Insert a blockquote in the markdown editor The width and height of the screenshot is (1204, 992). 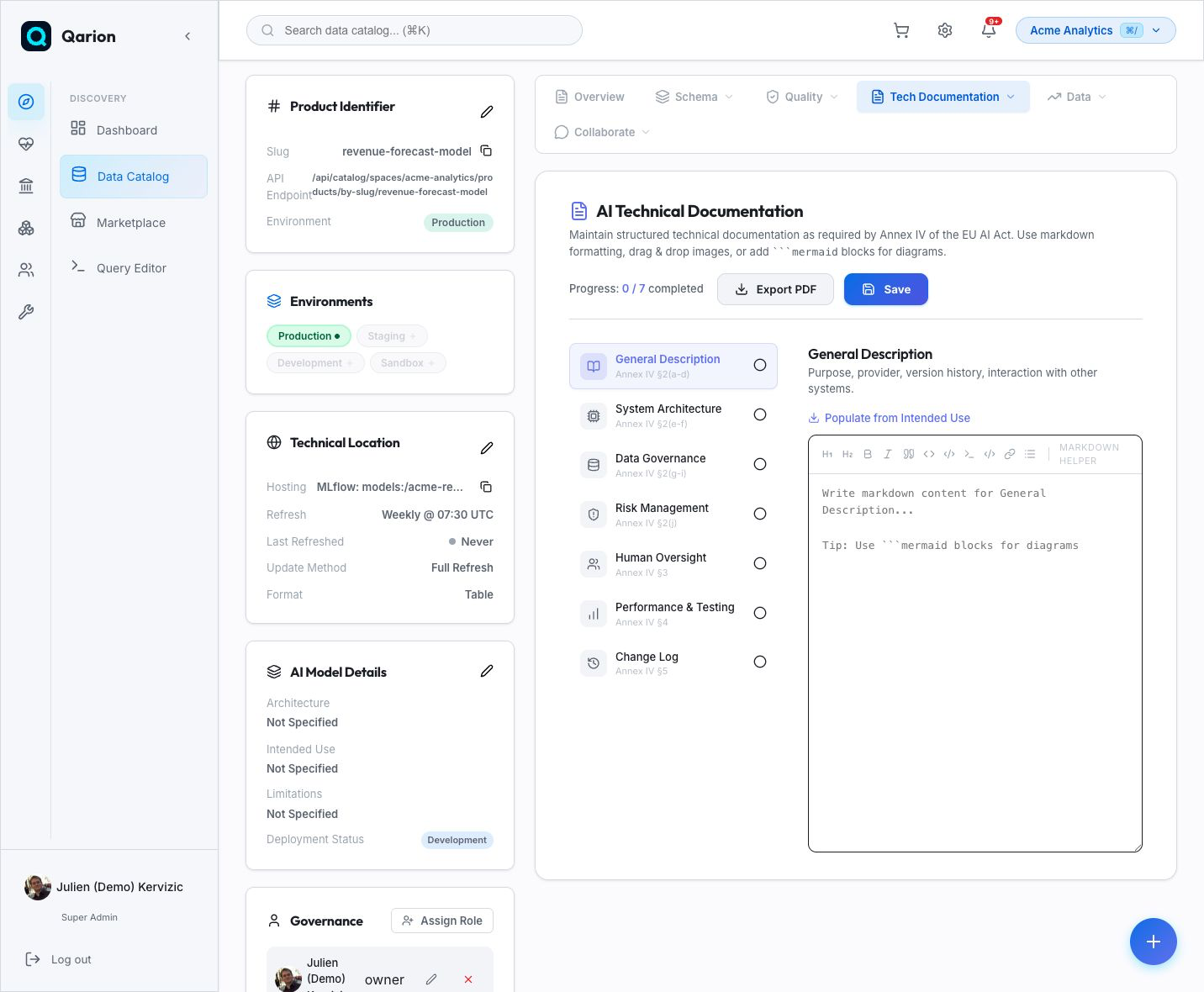909,454
